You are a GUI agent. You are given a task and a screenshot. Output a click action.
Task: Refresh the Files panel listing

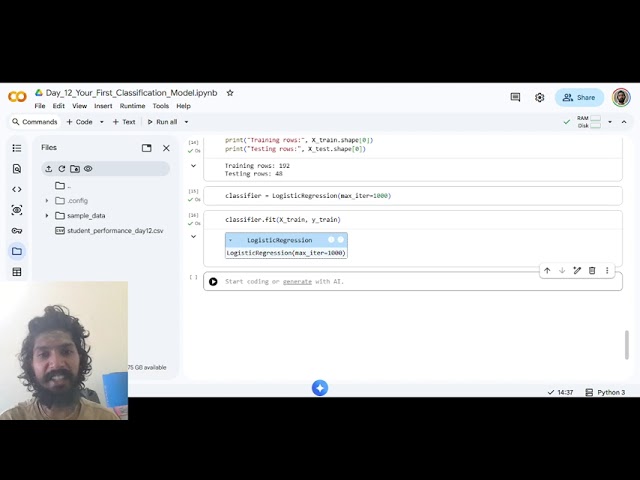[62, 169]
